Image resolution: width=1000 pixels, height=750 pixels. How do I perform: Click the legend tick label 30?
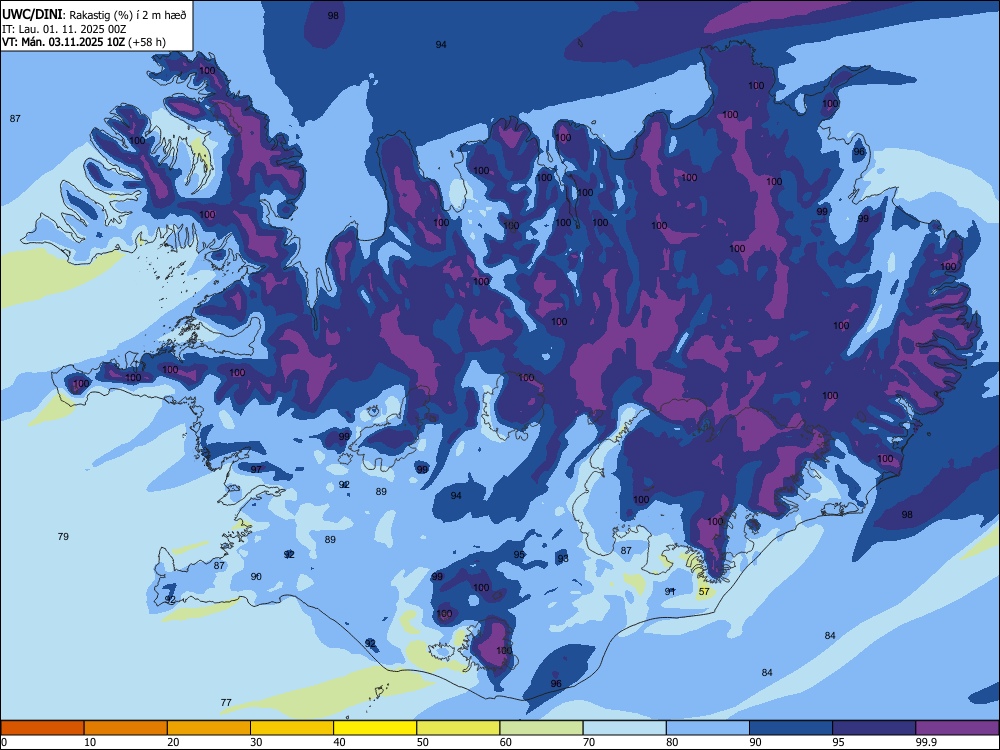point(256,742)
